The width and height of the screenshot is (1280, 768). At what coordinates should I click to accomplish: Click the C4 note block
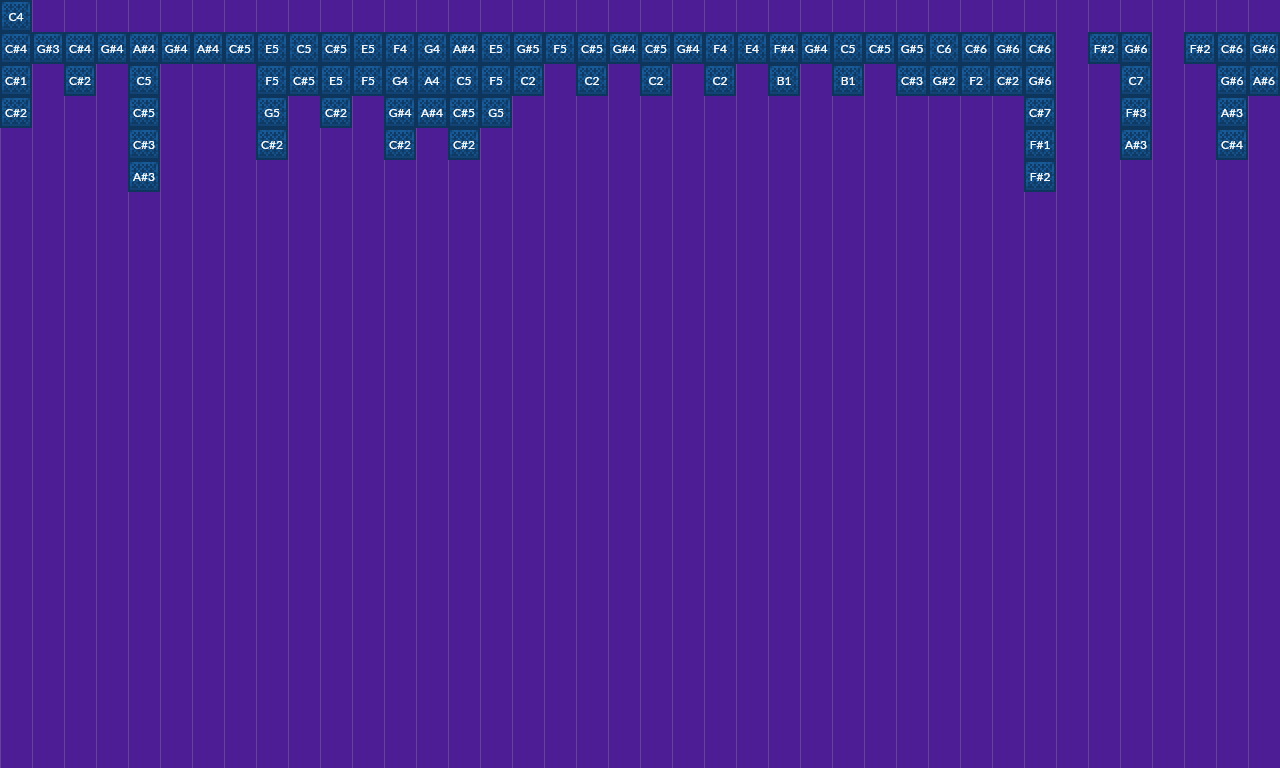coord(16,16)
